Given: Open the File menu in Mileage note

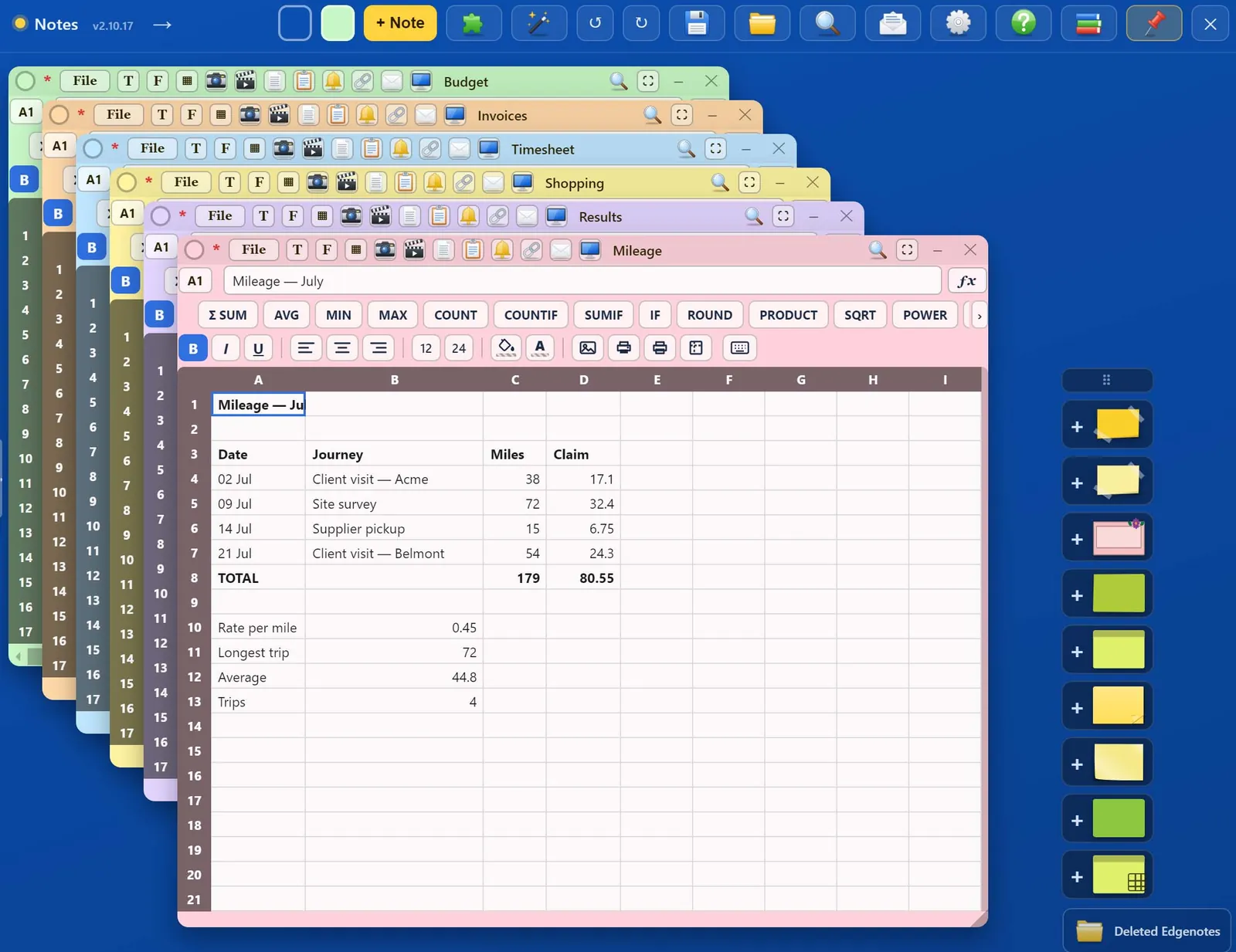Looking at the screenshot, I should 253,249.
